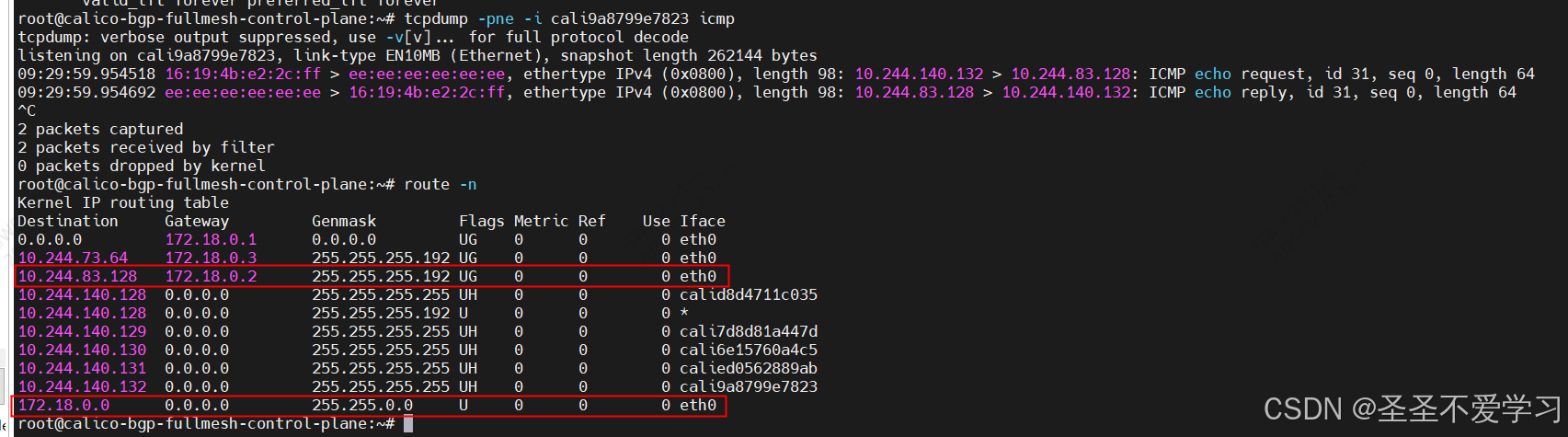Select the 172.18.0.3 gateway address
The height and width of the screenshot is (437, 1568).
211,258
